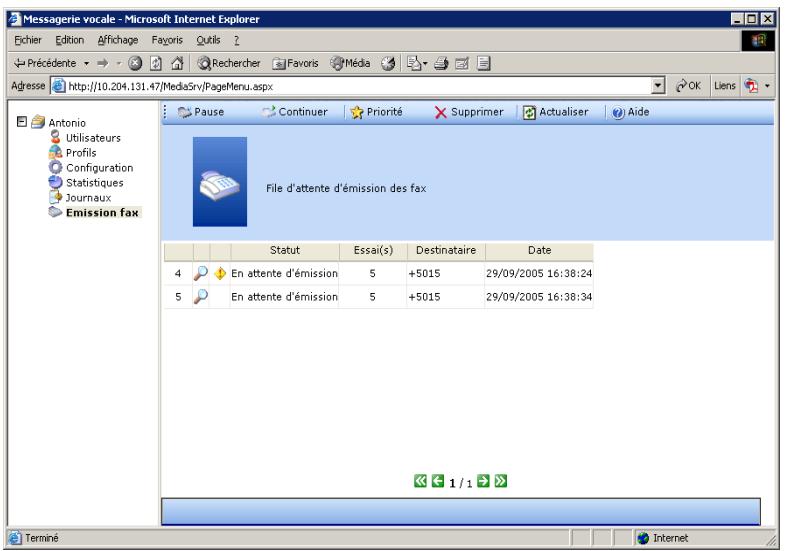Open the Fichier menu
The image size is (785, 551).
pos(28,40)
